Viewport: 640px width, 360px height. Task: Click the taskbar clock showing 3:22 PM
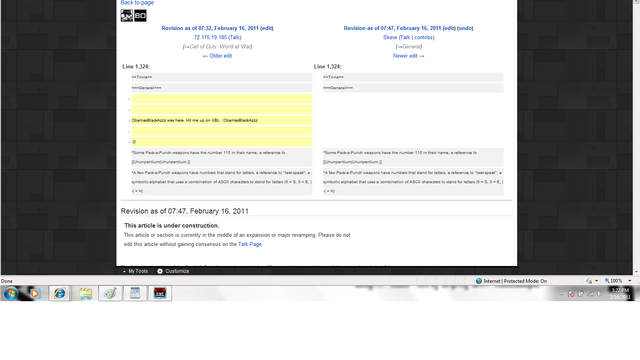point(620,293)
